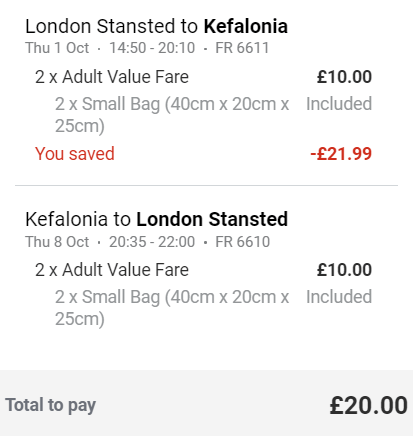The width and height of the screenshot is (413, 436).
Task: Click the Kefalonia to London Stansted heading
Action: pos(156,219)
